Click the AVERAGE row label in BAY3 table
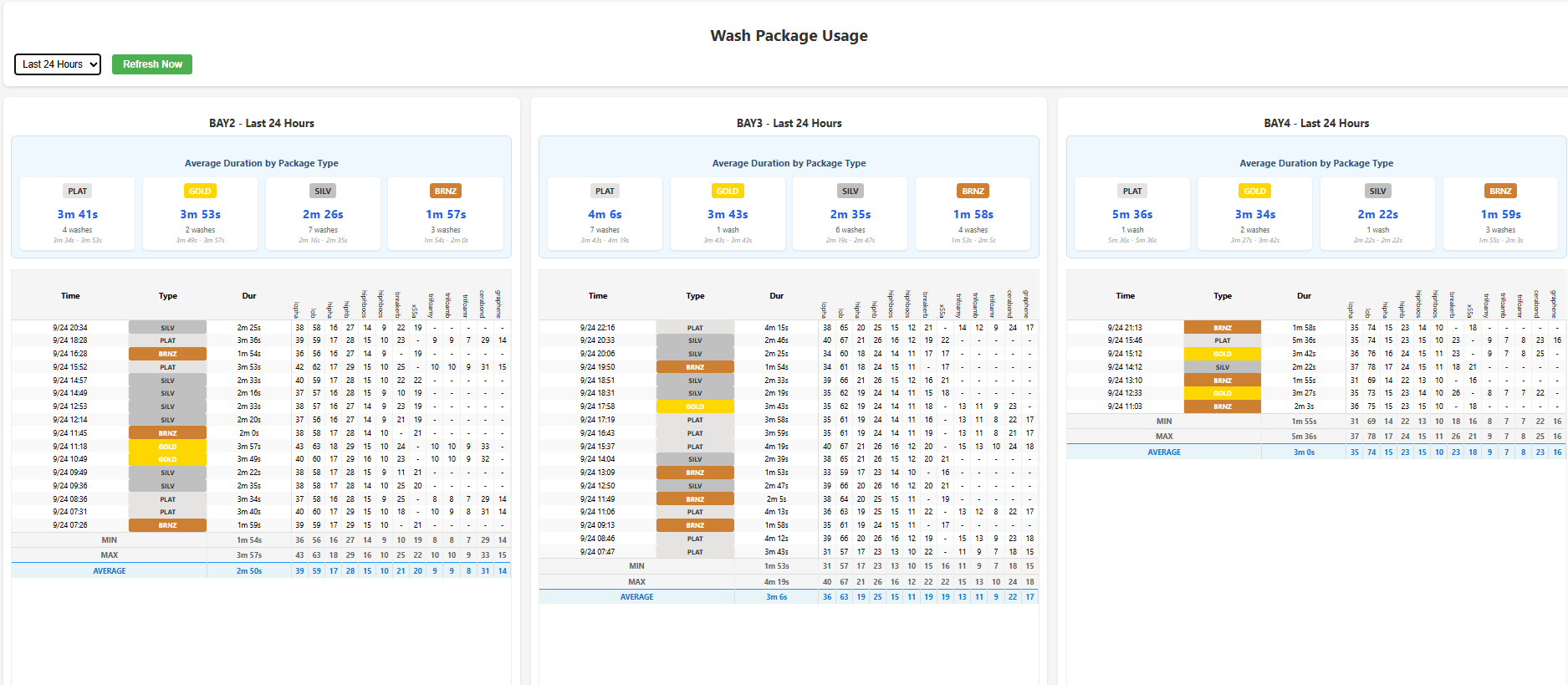1568x685 pixels. (636, 597)
